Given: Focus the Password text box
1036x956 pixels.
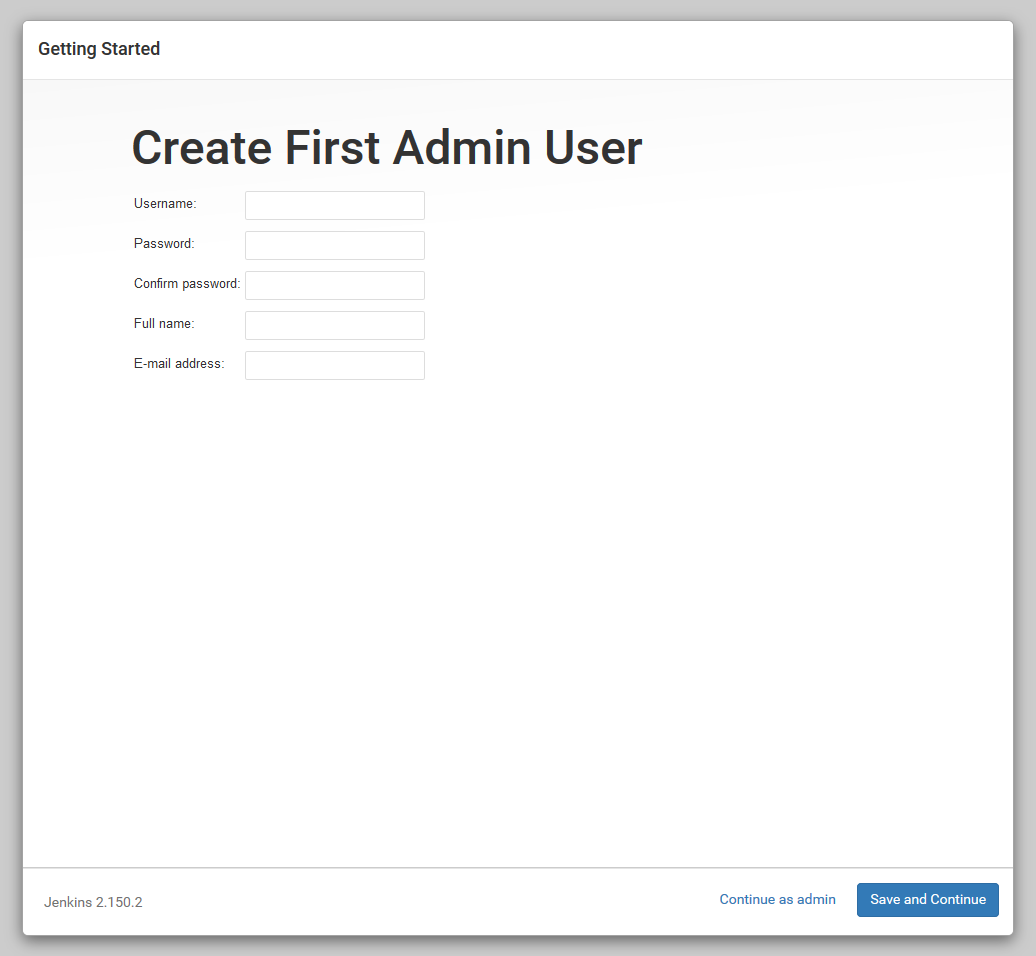Looking at the screenshot, I should click(x=334, y=246).
